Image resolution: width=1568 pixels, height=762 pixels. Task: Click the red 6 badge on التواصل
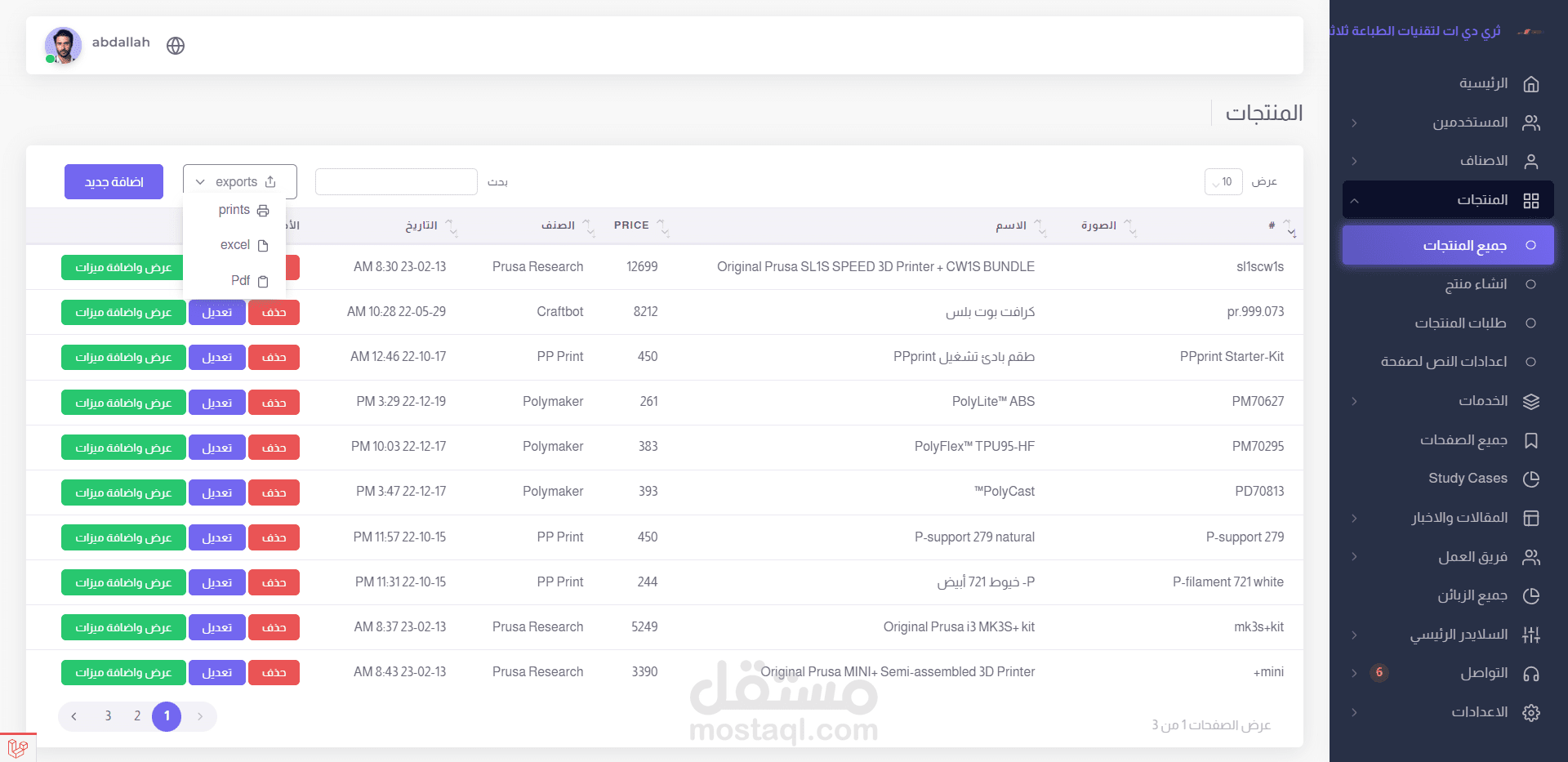tap(1379, 673)
